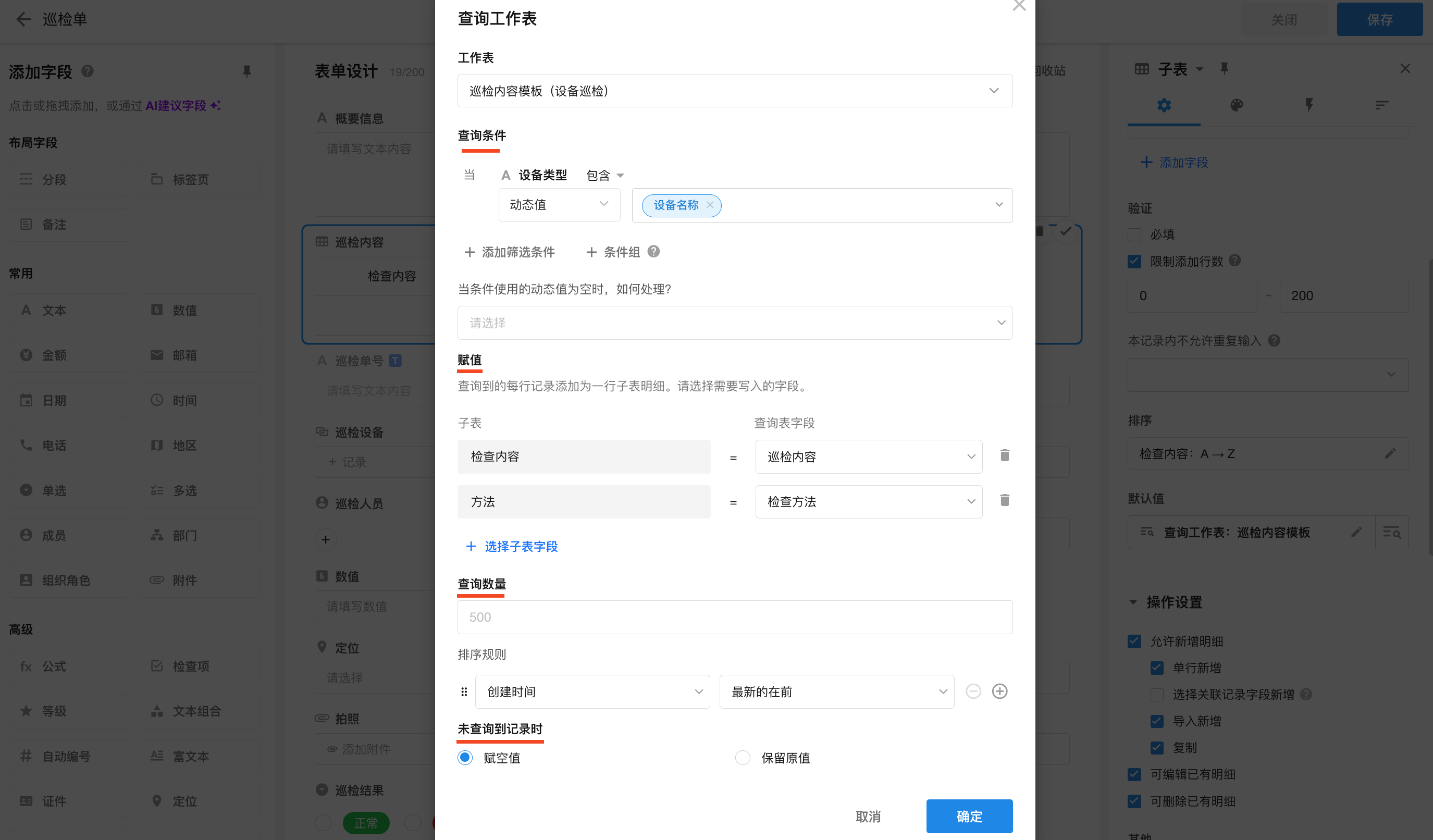Confirm dialog with 确定 button
This screenshot has height=840, width=1433.
969,816
